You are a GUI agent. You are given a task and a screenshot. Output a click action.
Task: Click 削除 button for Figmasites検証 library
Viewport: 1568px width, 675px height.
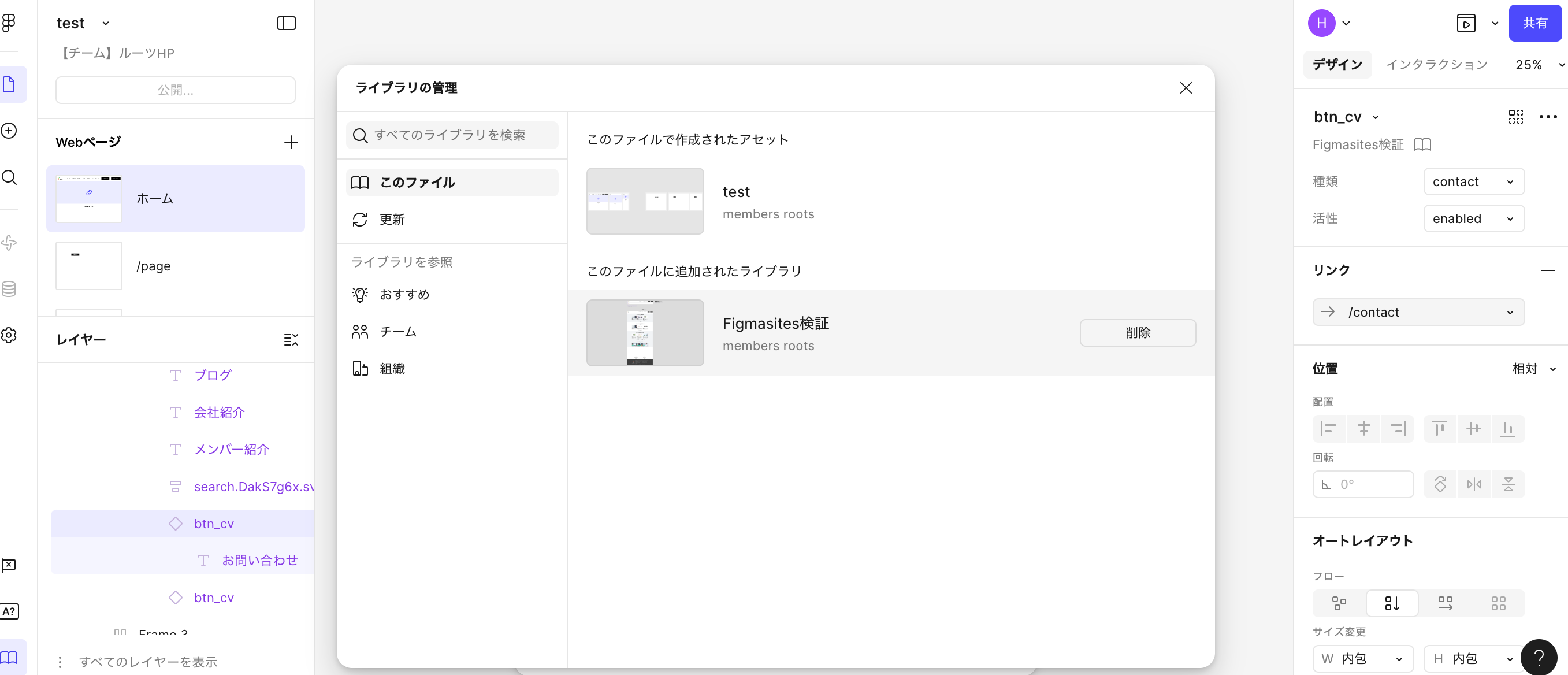(x=1137, y=333)
